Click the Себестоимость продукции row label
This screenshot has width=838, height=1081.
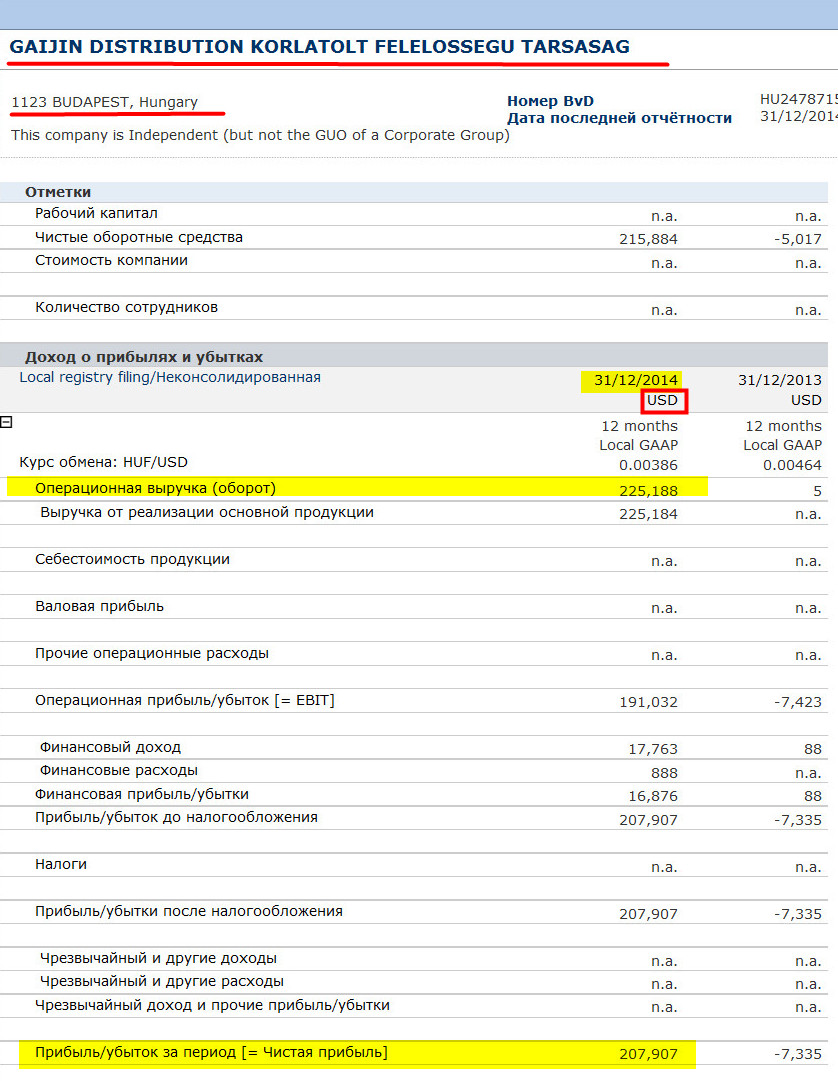coord(132,559)
